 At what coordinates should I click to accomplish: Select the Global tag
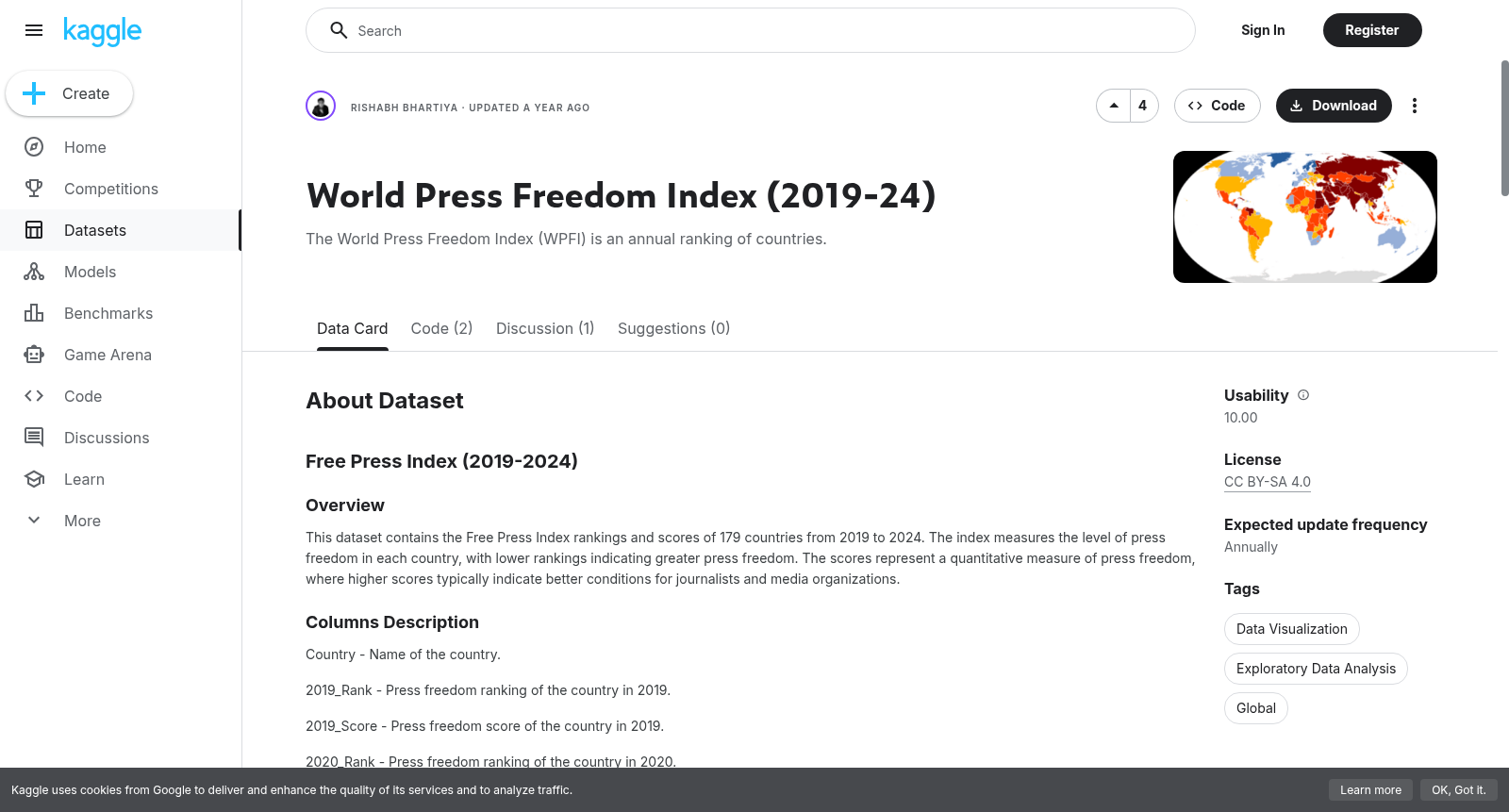click(x=1255, y=708)
